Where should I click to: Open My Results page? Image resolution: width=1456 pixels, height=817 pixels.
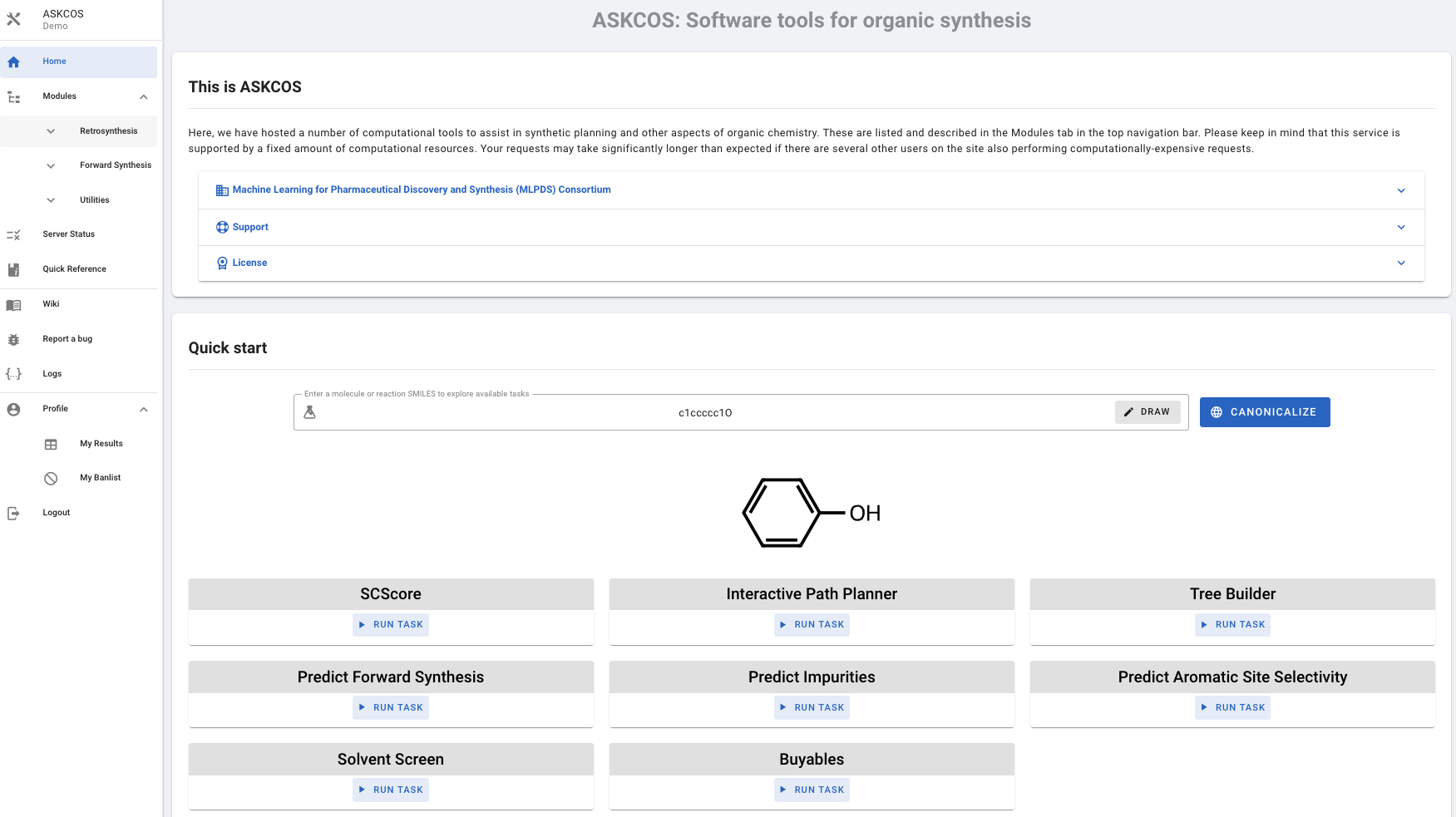[79, 445]
